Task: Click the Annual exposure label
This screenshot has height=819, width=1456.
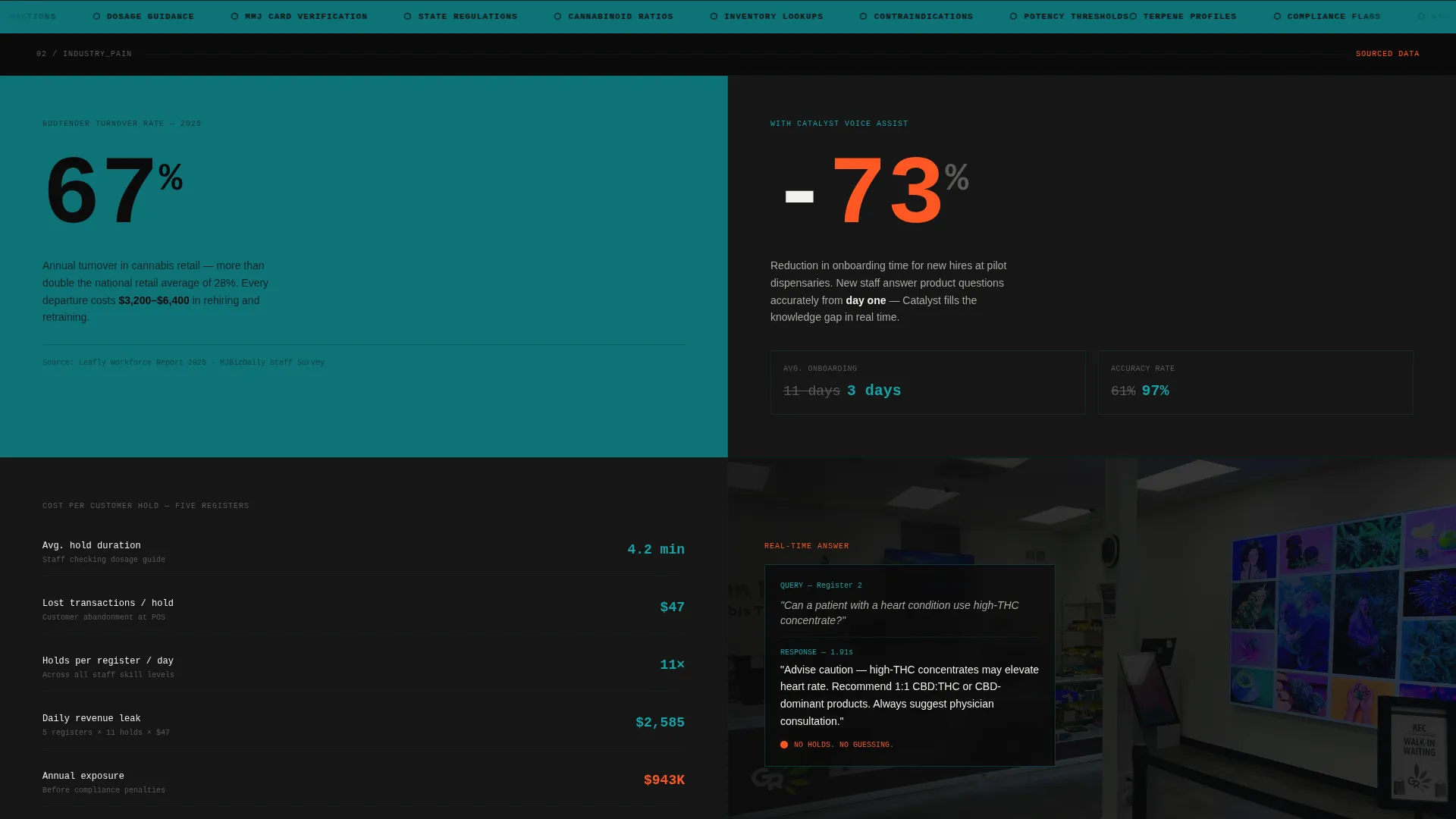Action: click(x=83, y=777)
